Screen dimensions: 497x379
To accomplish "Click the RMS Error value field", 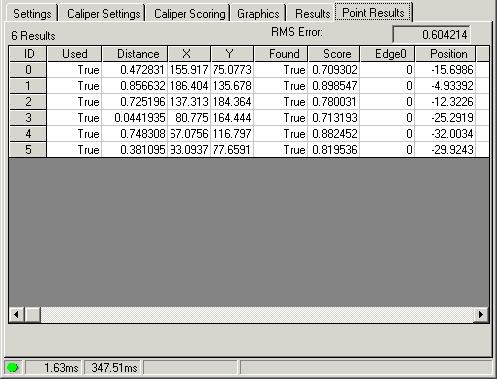I will (431, 34).
